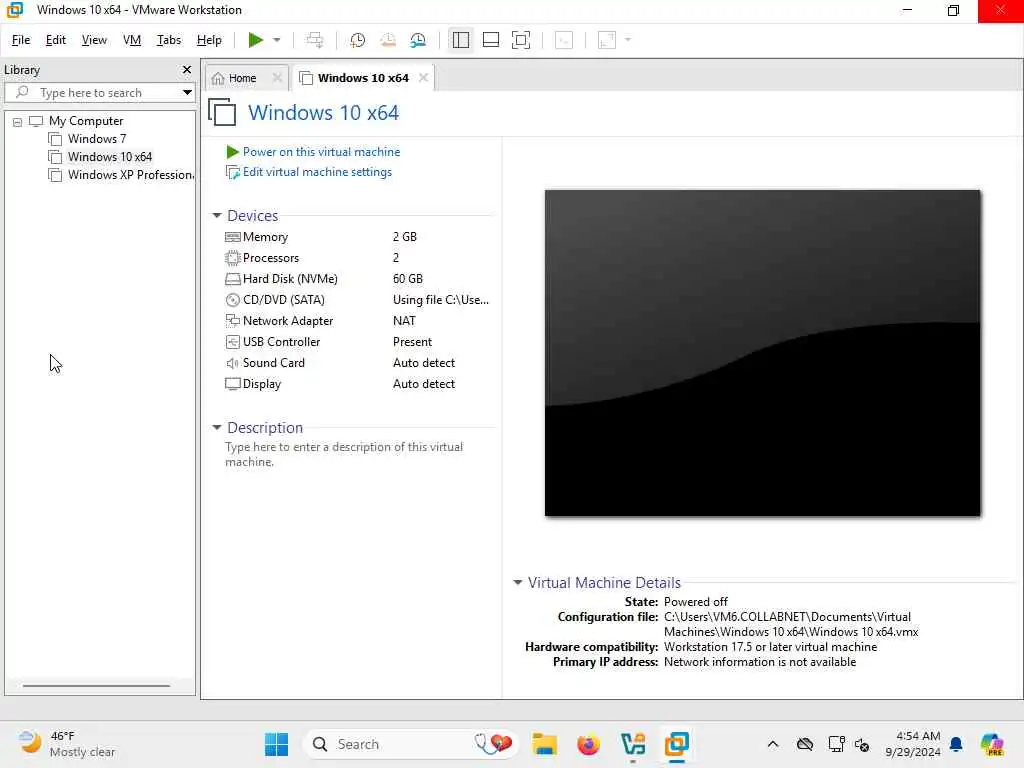Open the Help menu

209,40
